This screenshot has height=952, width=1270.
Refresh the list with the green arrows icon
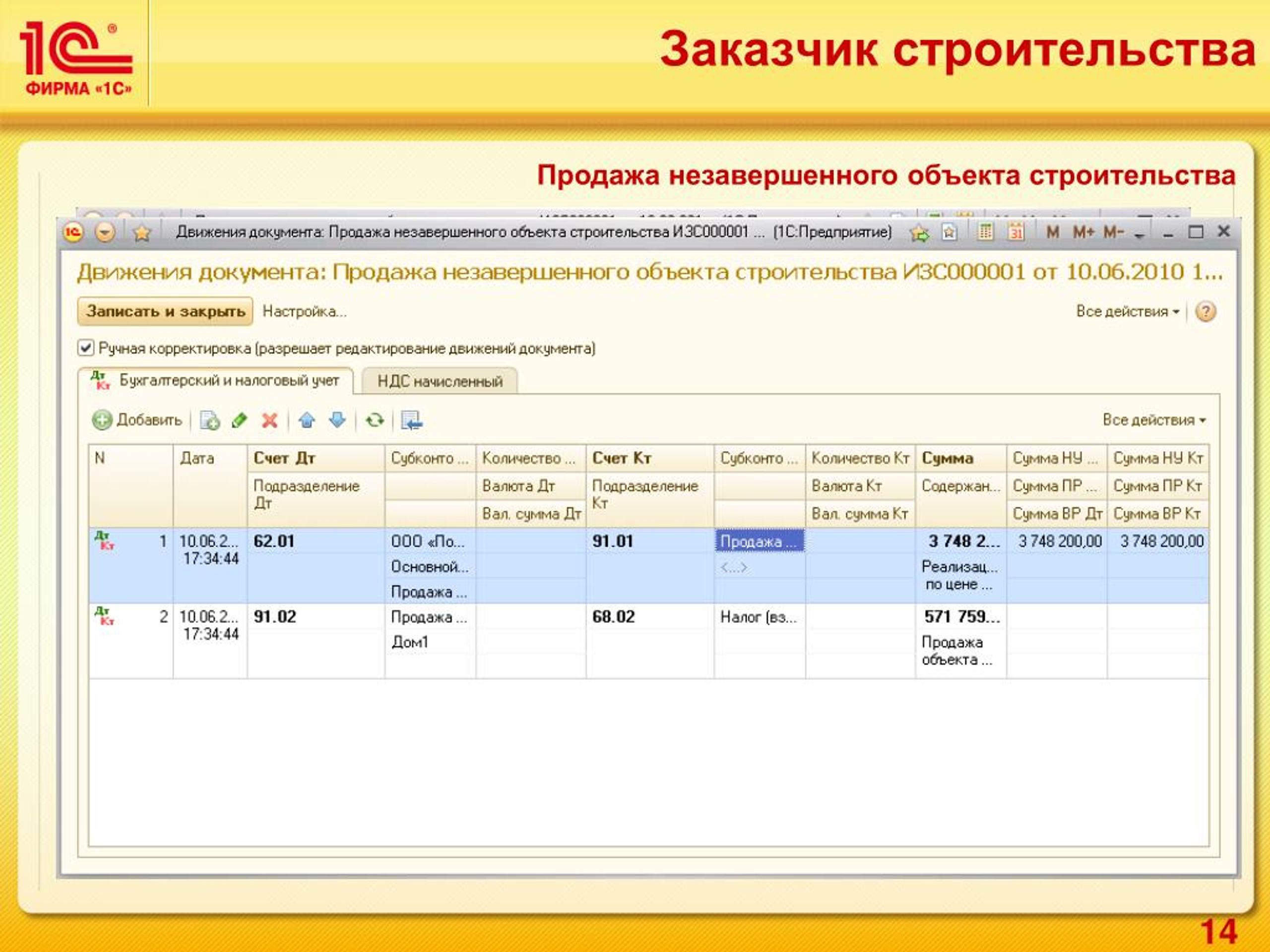click(375, 420)
